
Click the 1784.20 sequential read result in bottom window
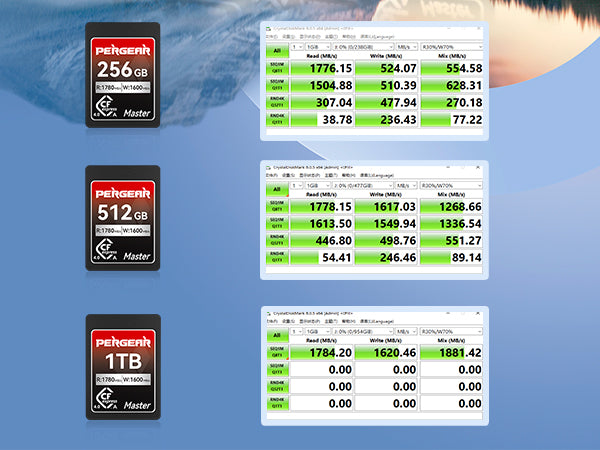[x=322, y=352]
